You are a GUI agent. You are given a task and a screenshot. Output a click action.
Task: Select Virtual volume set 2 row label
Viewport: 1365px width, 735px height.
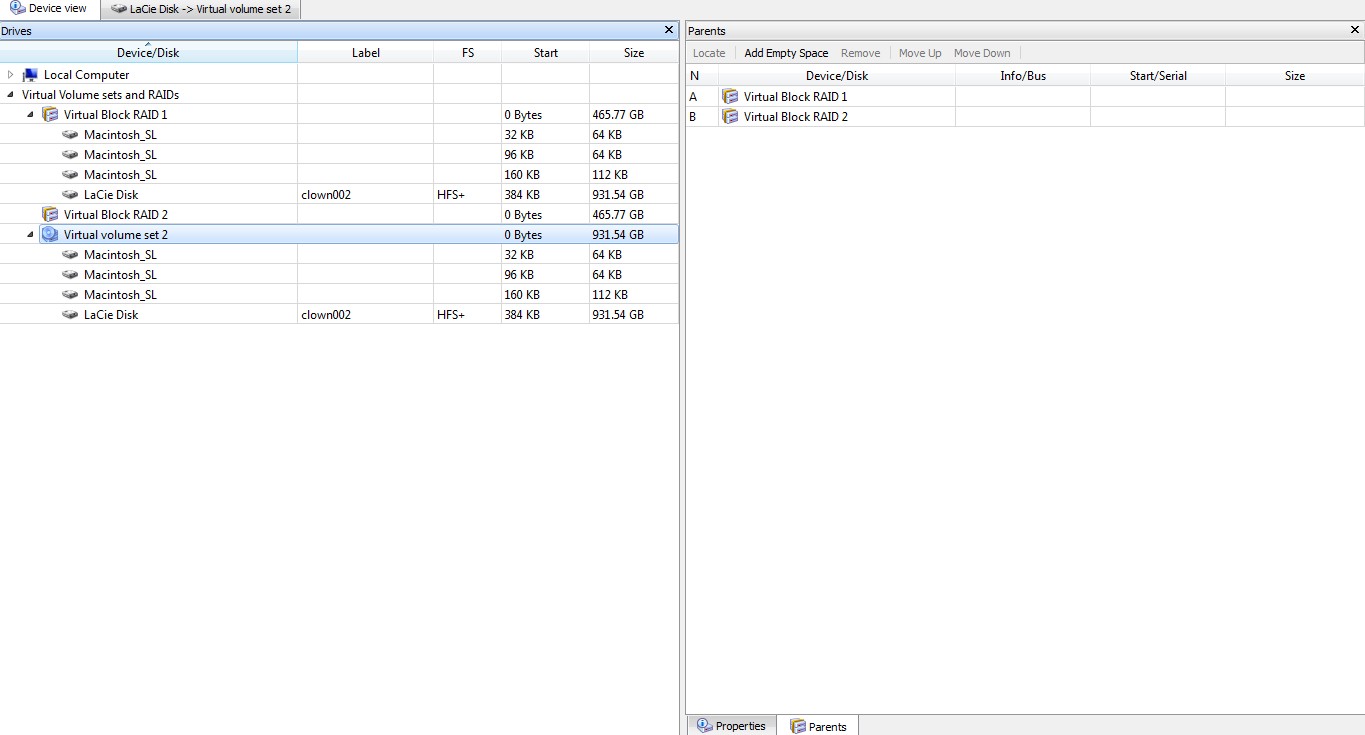coord(115,235)
